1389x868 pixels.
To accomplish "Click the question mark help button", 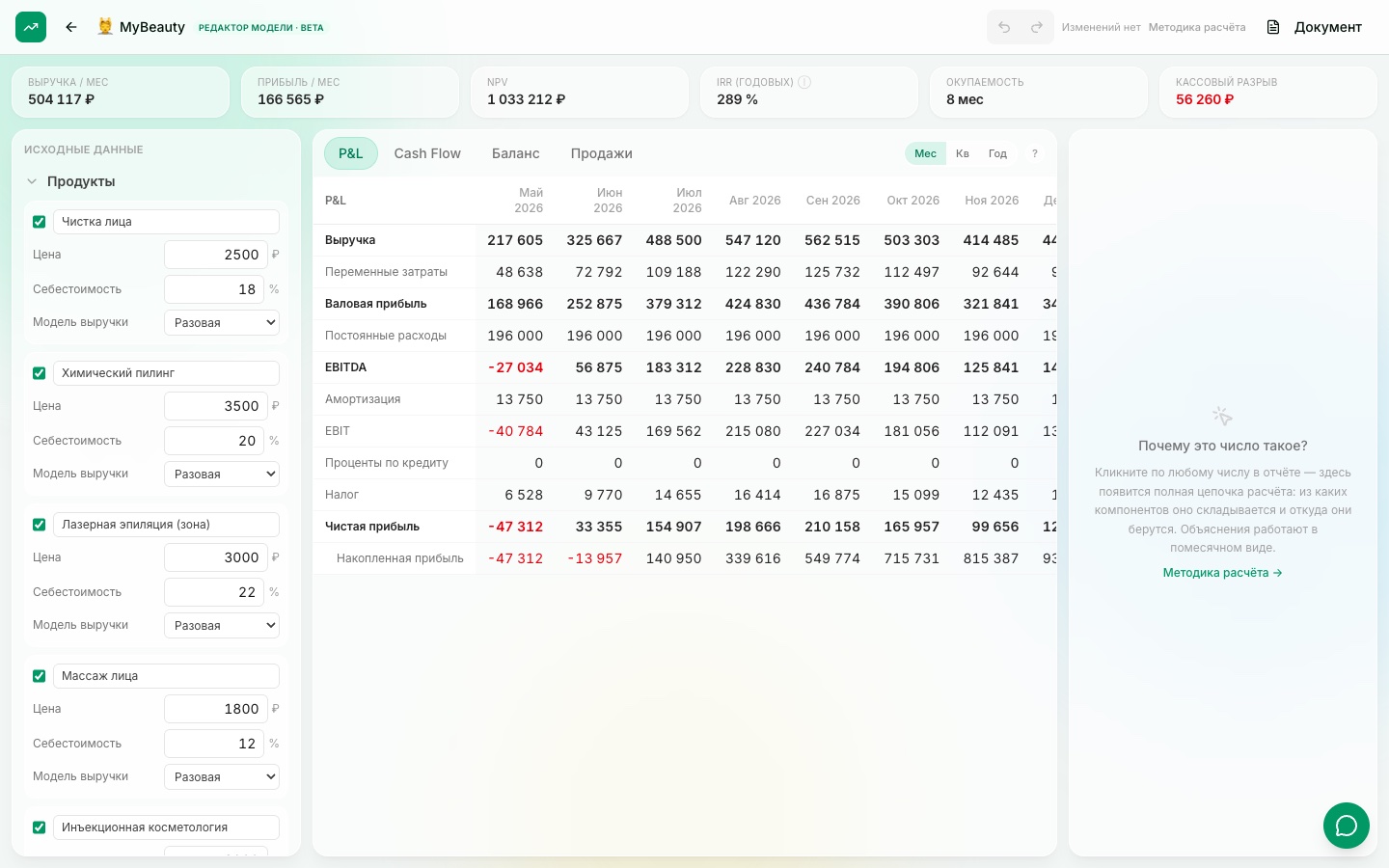I will click(x=1035, y=153).
